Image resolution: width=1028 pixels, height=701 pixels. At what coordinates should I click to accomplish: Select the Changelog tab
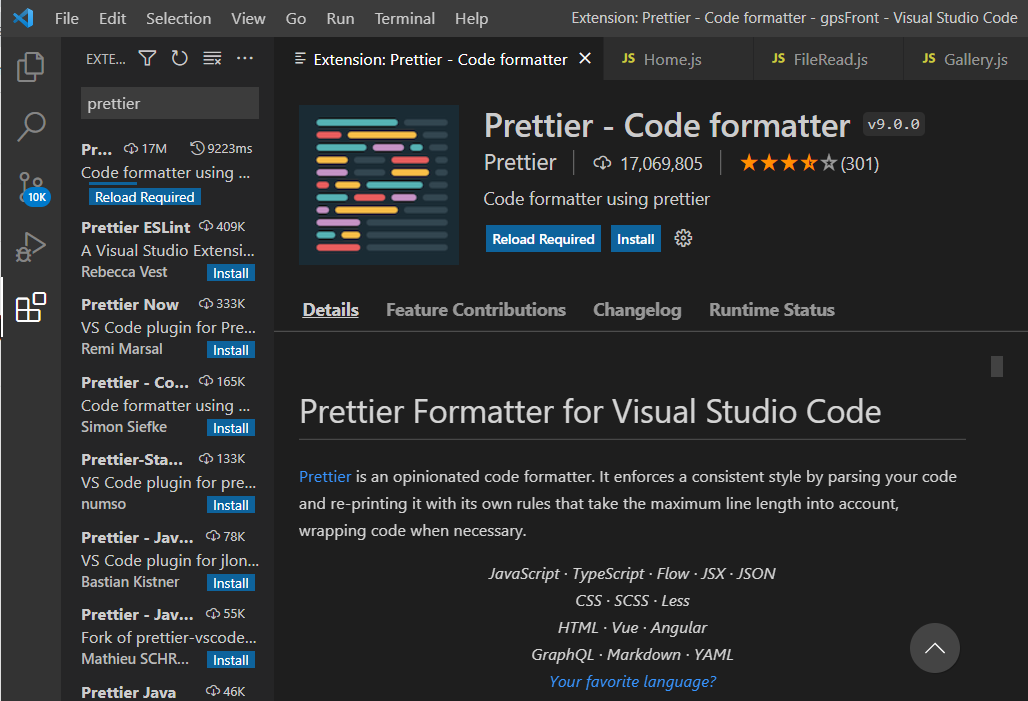tap(637, 310)
